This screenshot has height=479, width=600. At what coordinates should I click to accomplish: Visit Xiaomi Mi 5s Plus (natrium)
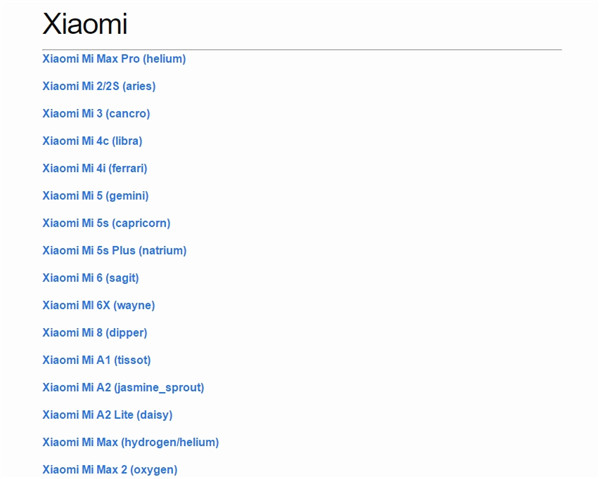(x=114, y=251)
